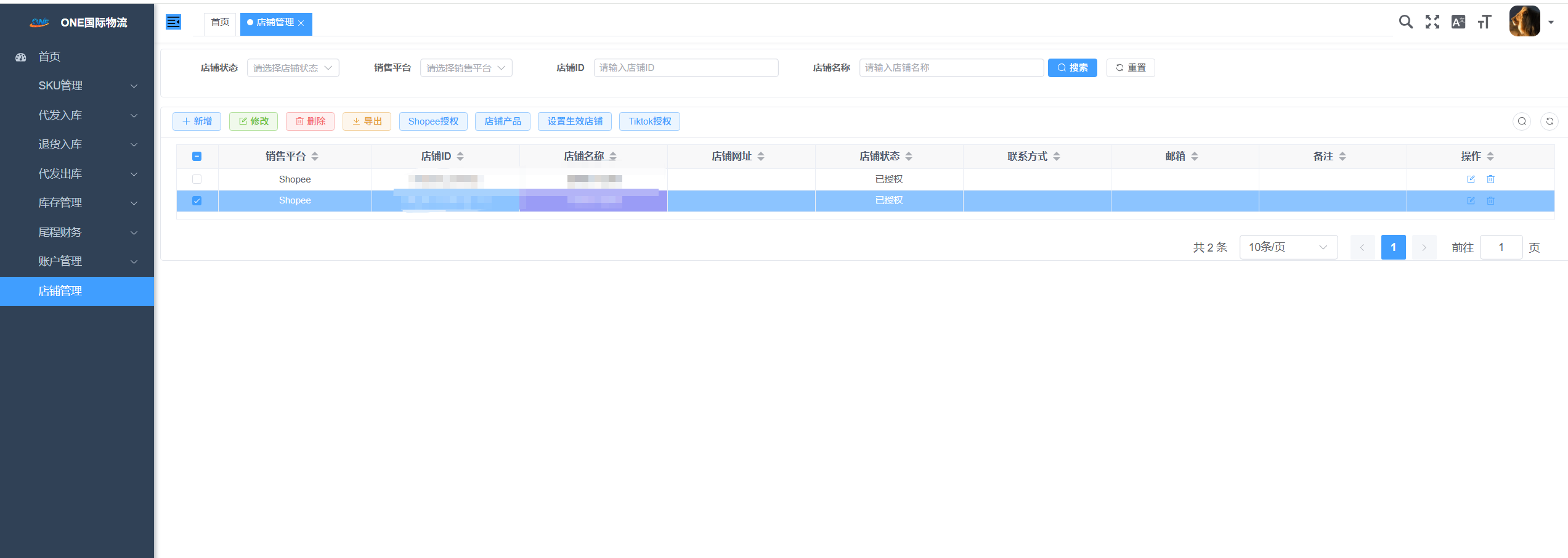
Task: Check the select-all checkbox in the table header
Action: coord(197,156)
